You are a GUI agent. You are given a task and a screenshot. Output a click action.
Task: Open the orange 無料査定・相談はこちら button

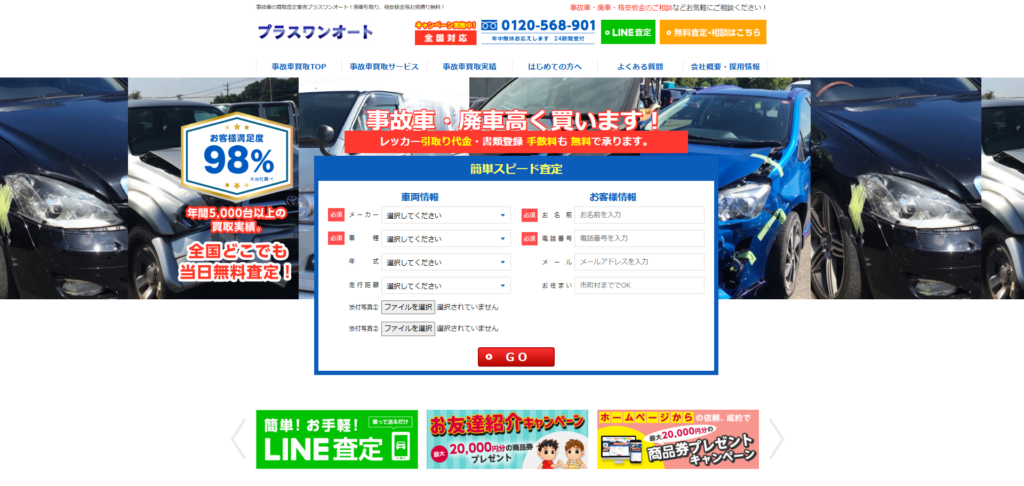coord(713,33)
